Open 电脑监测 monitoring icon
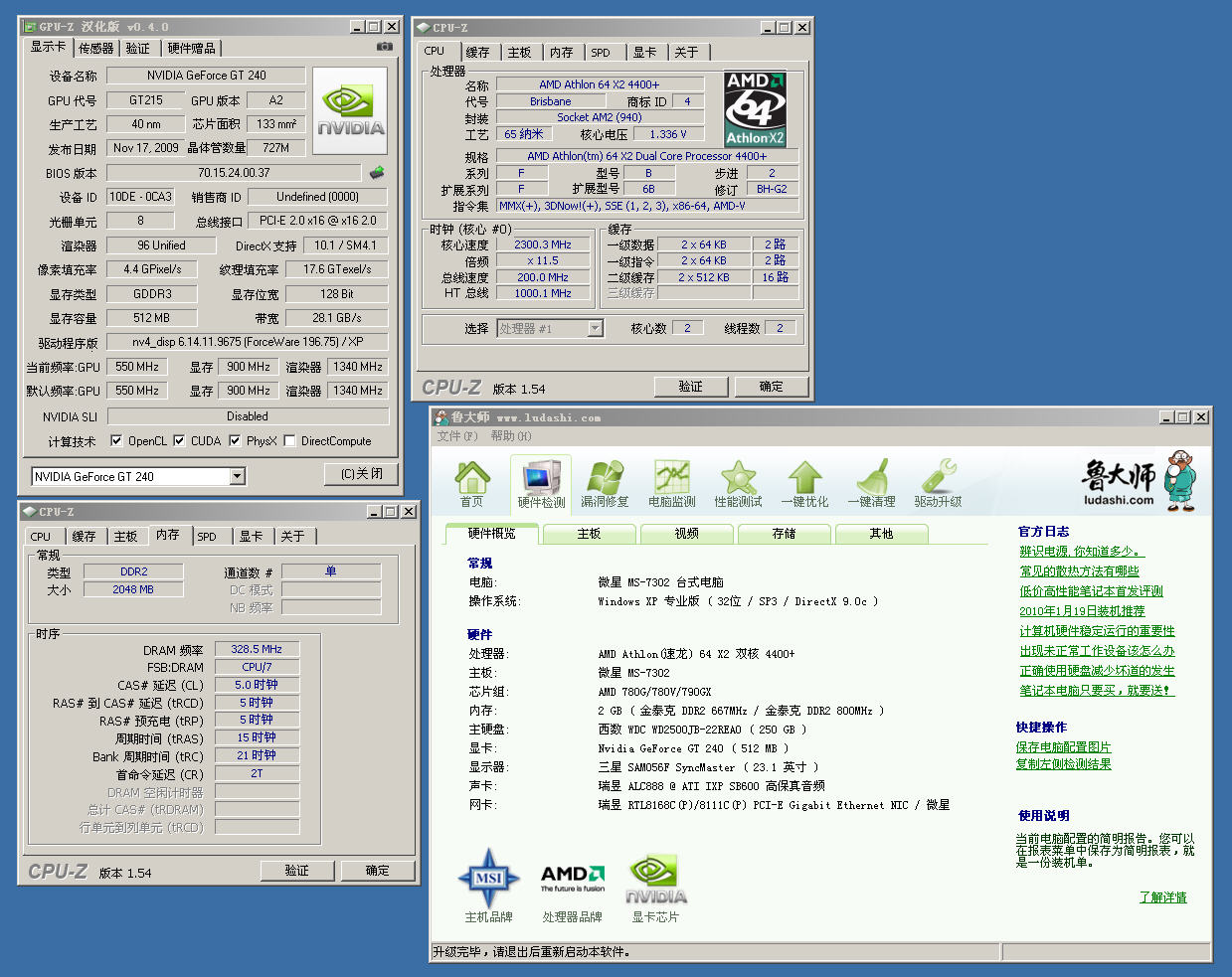Screen dimensions: 1232x977 (x=672, y=484)
